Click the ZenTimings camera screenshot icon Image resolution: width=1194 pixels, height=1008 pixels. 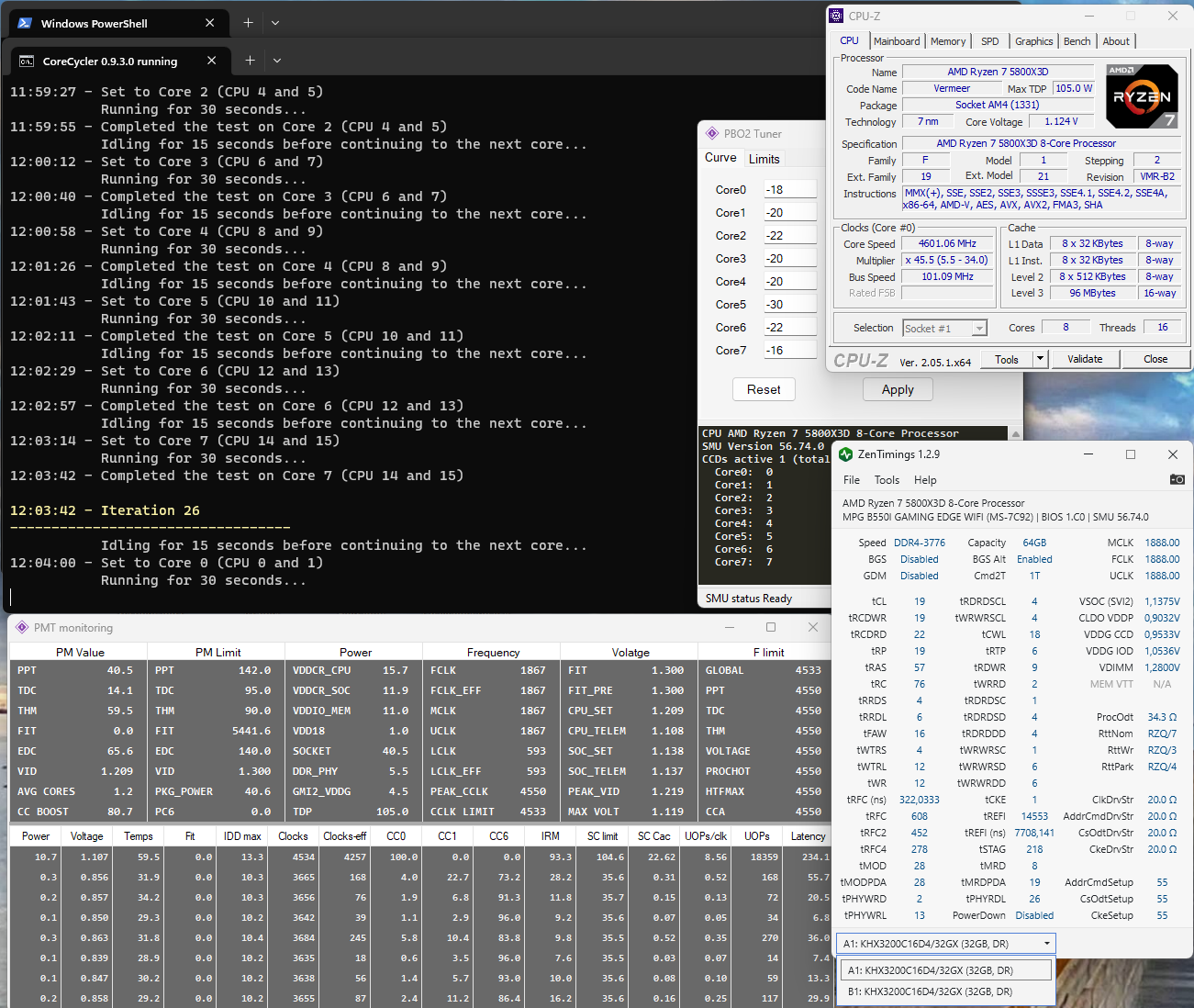pos(1177,479)
